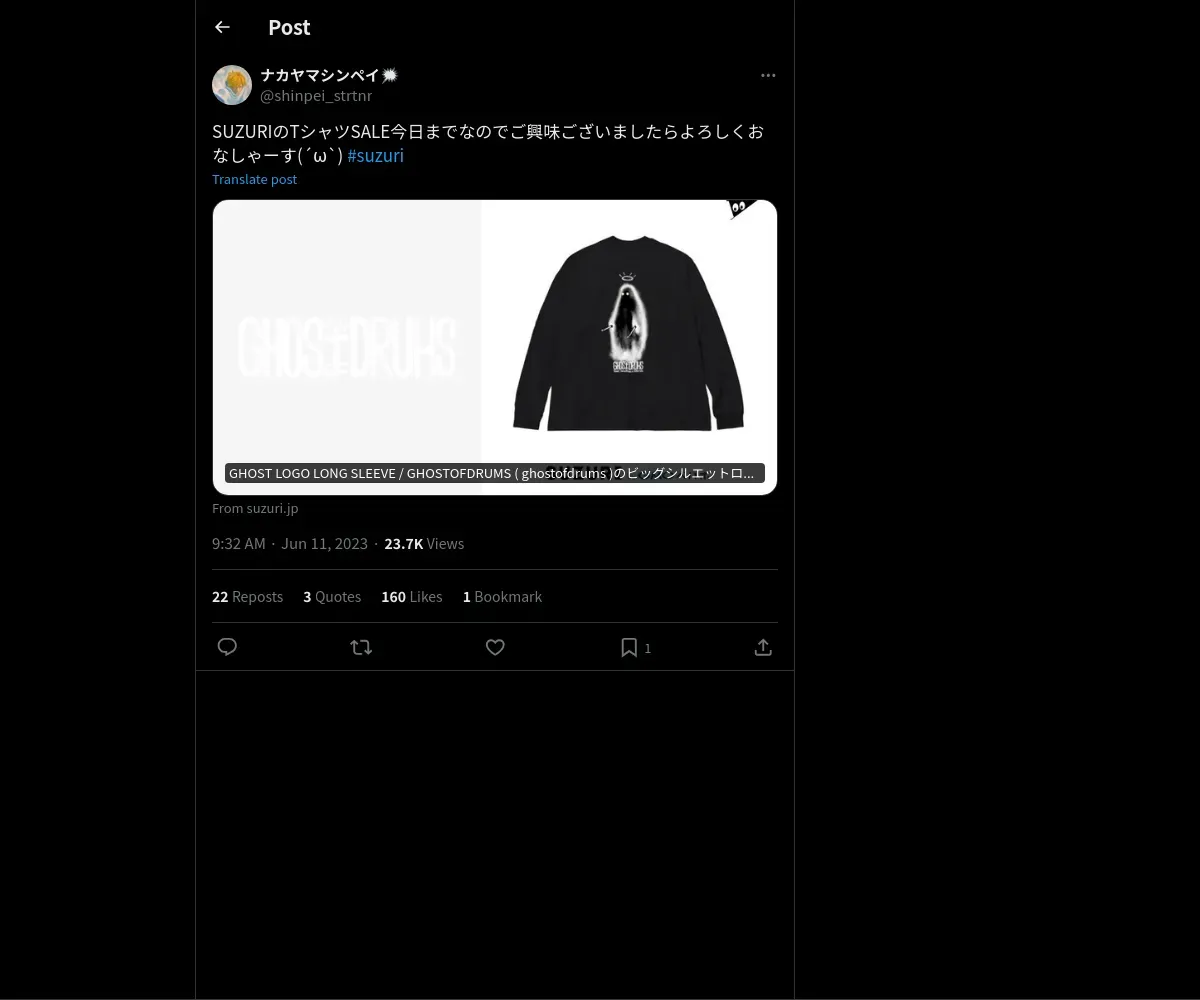View the 160 Likes list
Screen dimensions: 1200x1000
tap(411, 596)
